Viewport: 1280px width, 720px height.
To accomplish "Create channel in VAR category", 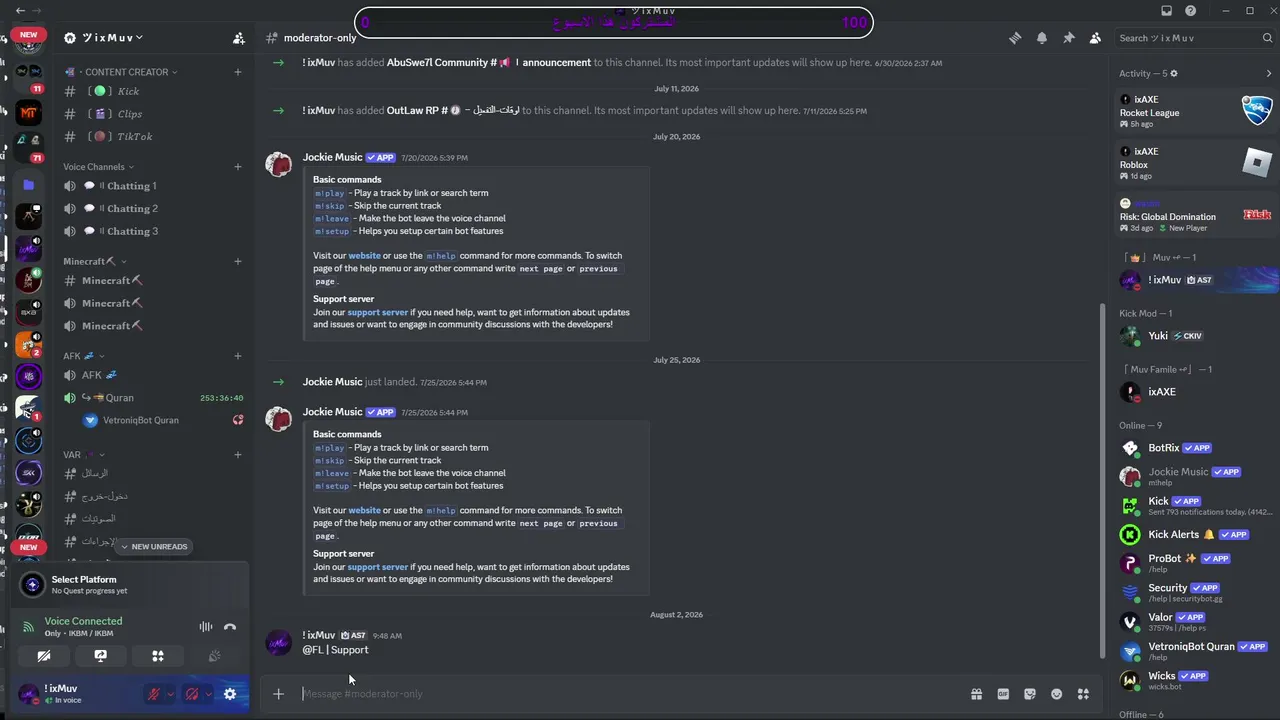I will (x=238, y=455).
